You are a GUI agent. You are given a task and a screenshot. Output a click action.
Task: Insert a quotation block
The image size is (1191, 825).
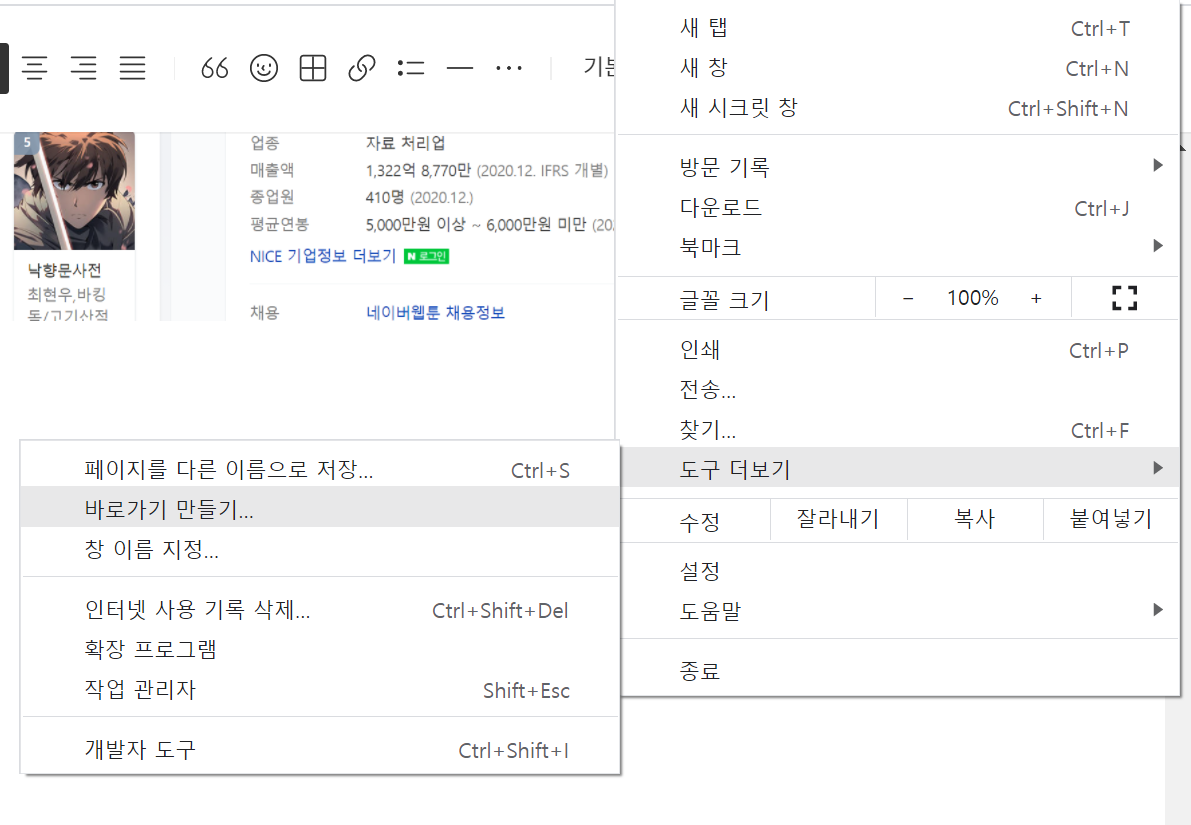click(x=215, y=68)
